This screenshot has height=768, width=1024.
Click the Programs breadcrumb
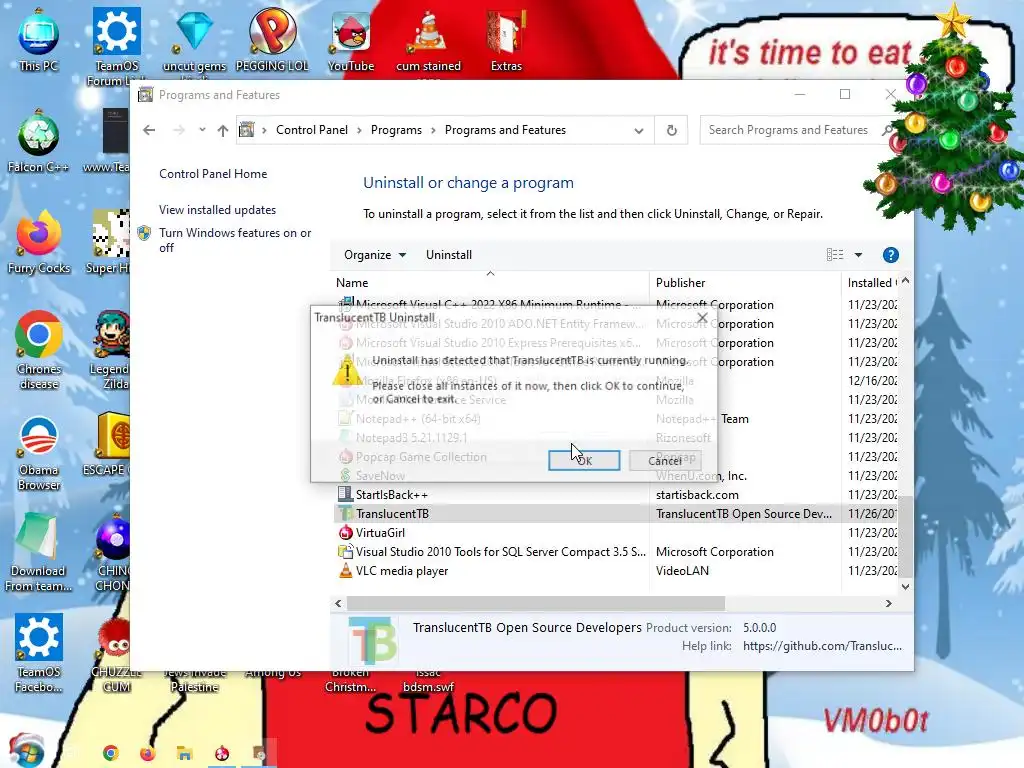(x=396, y=130)
